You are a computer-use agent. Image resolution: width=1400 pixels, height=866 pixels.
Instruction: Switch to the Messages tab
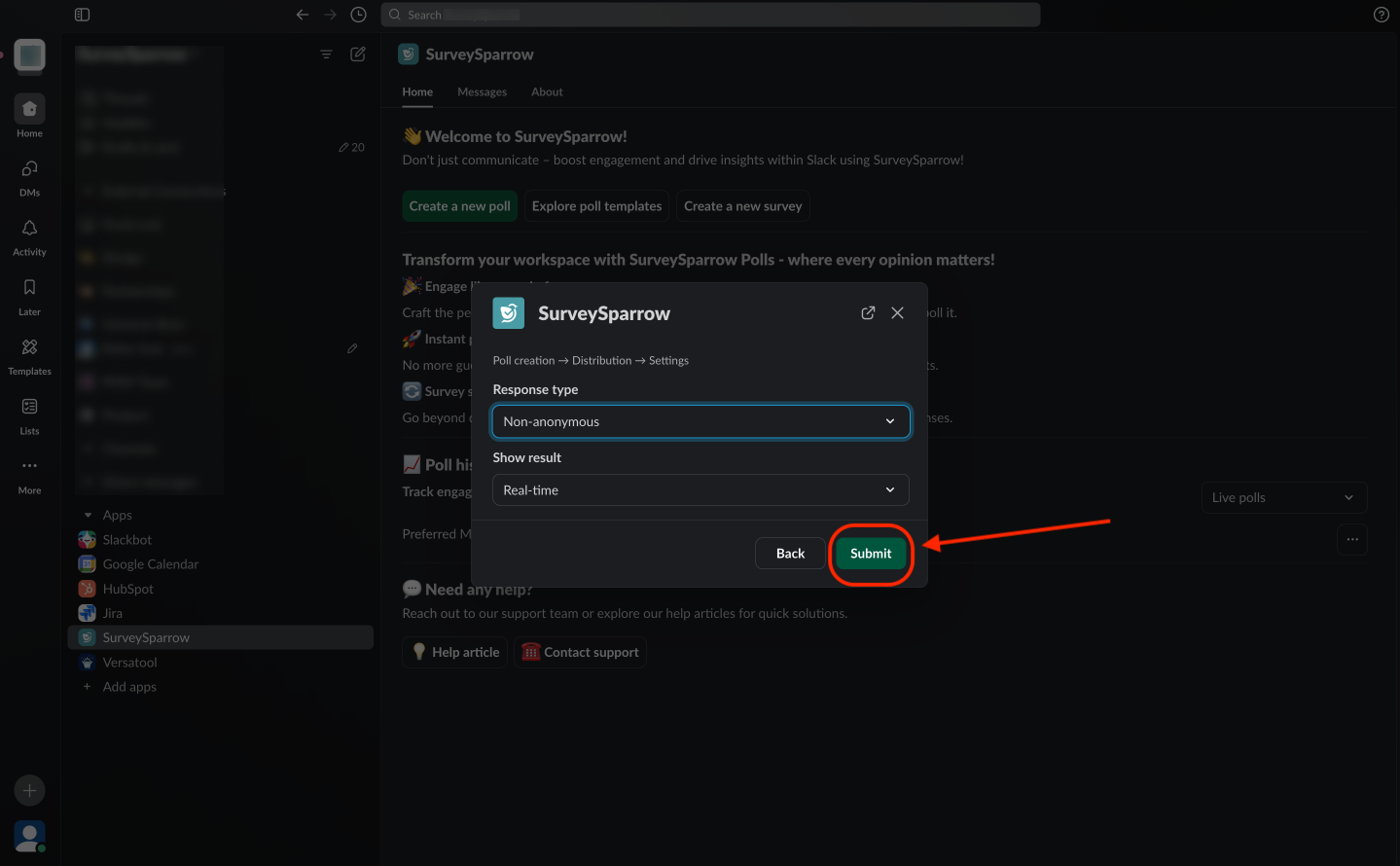(x=482, y=92)
